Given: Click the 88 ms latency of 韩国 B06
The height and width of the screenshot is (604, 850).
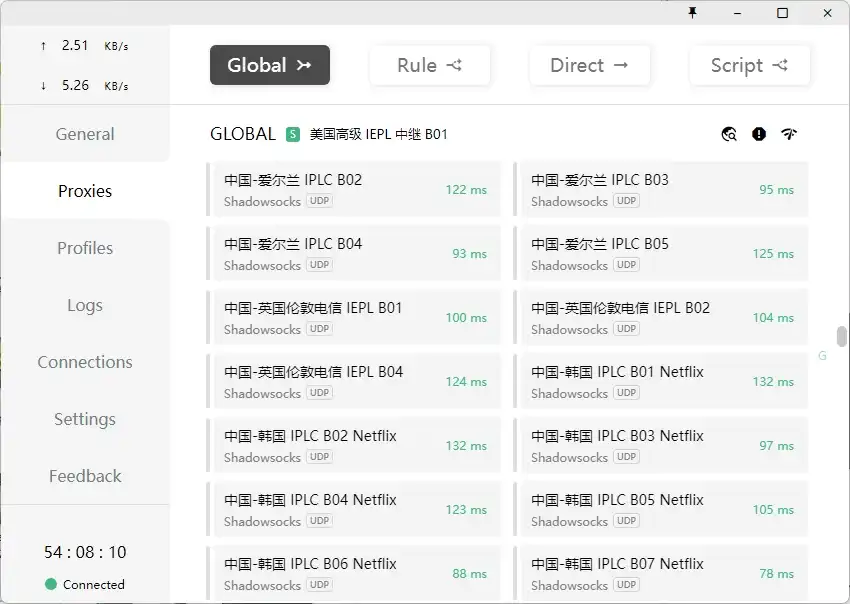Looking at the screenshot, I should click(469, 574).
